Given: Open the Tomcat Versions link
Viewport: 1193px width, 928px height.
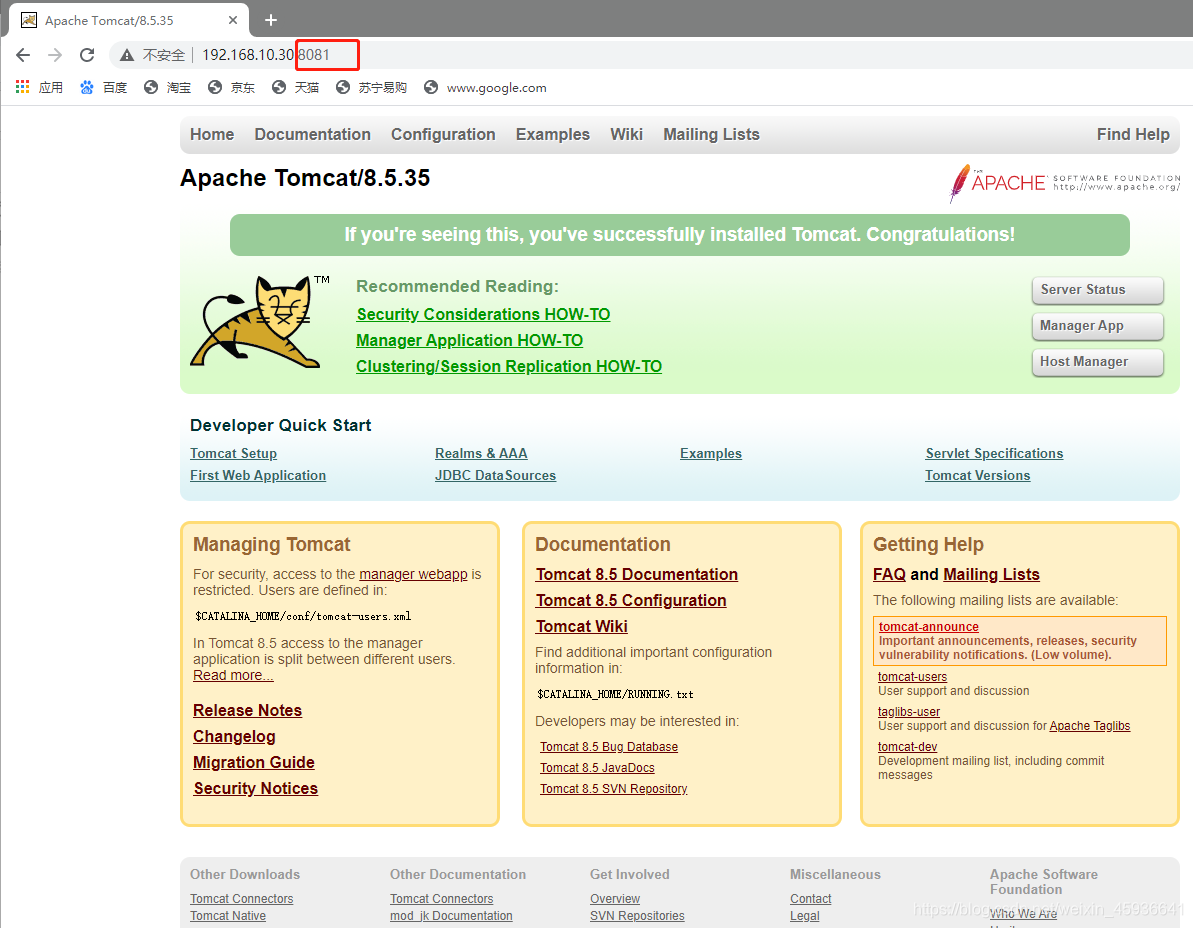Looking at the screenshot, I should coord(978,475).
